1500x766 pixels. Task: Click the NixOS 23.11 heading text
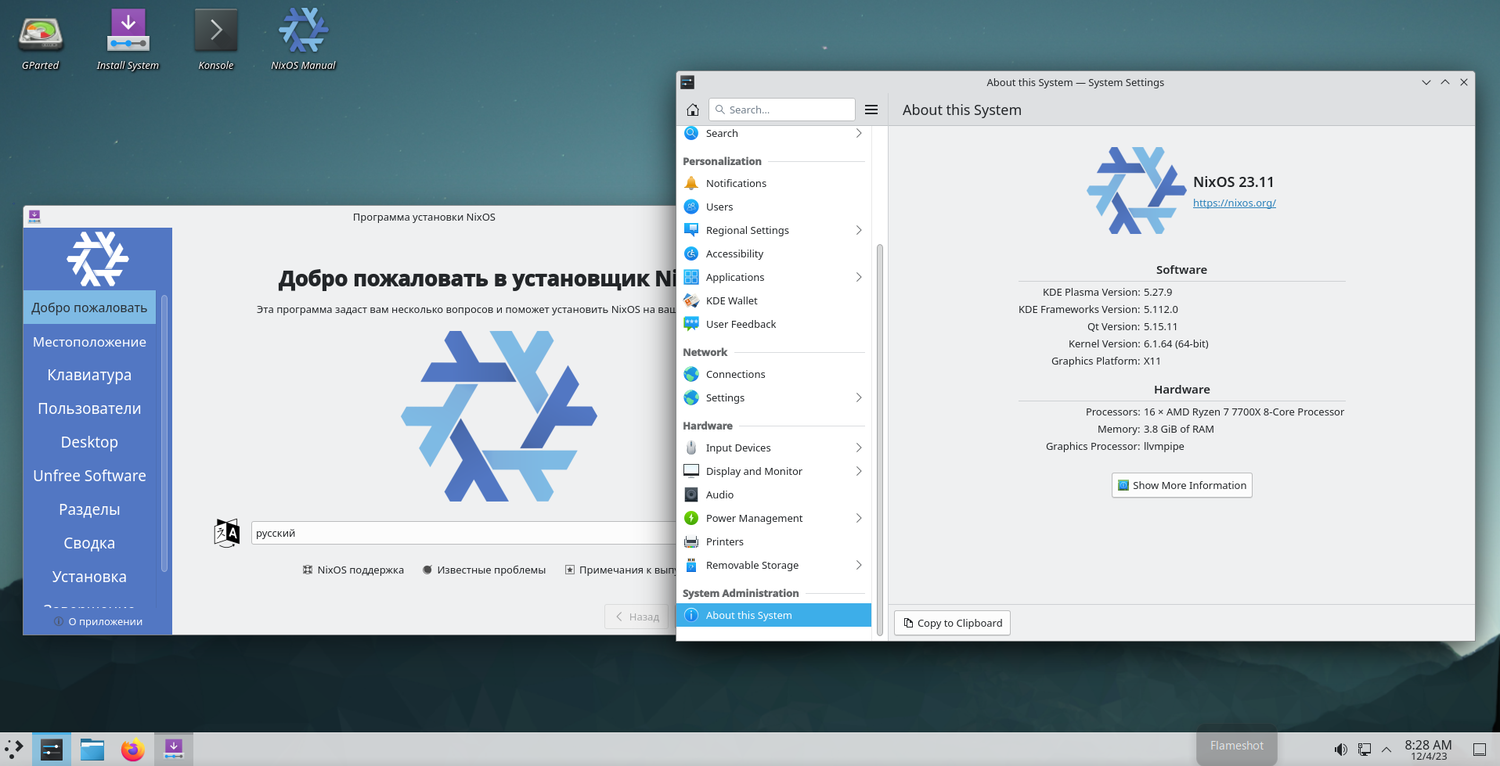coord(1234,182)
